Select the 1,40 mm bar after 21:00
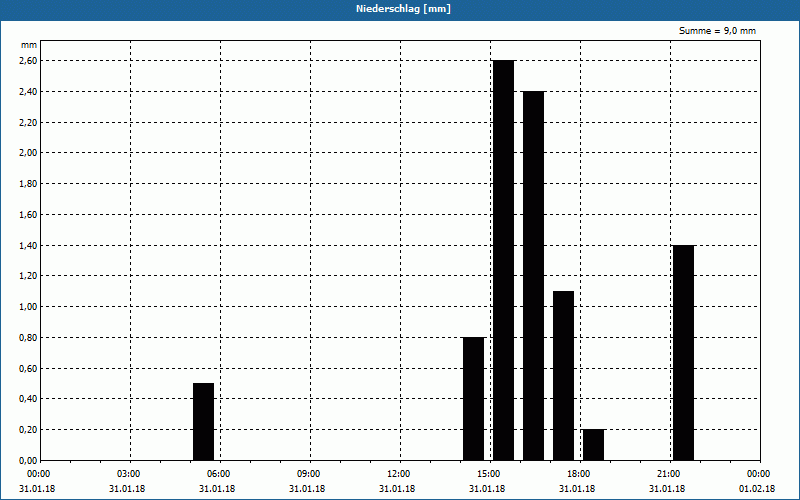The image size is (800, 500). click(x=684, y=353)
